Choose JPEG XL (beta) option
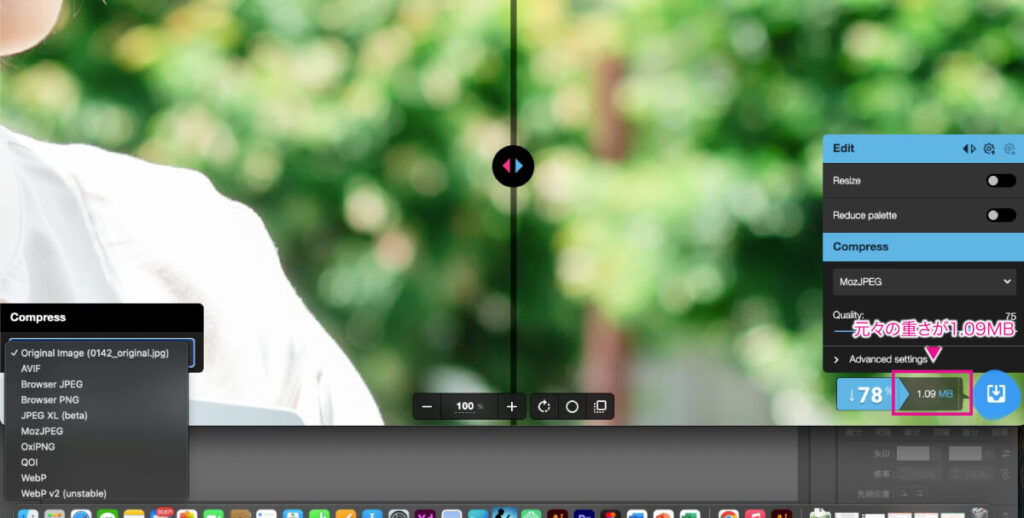Image resolution: width=1024 pixels, height=518 pixels. point(54,415)
